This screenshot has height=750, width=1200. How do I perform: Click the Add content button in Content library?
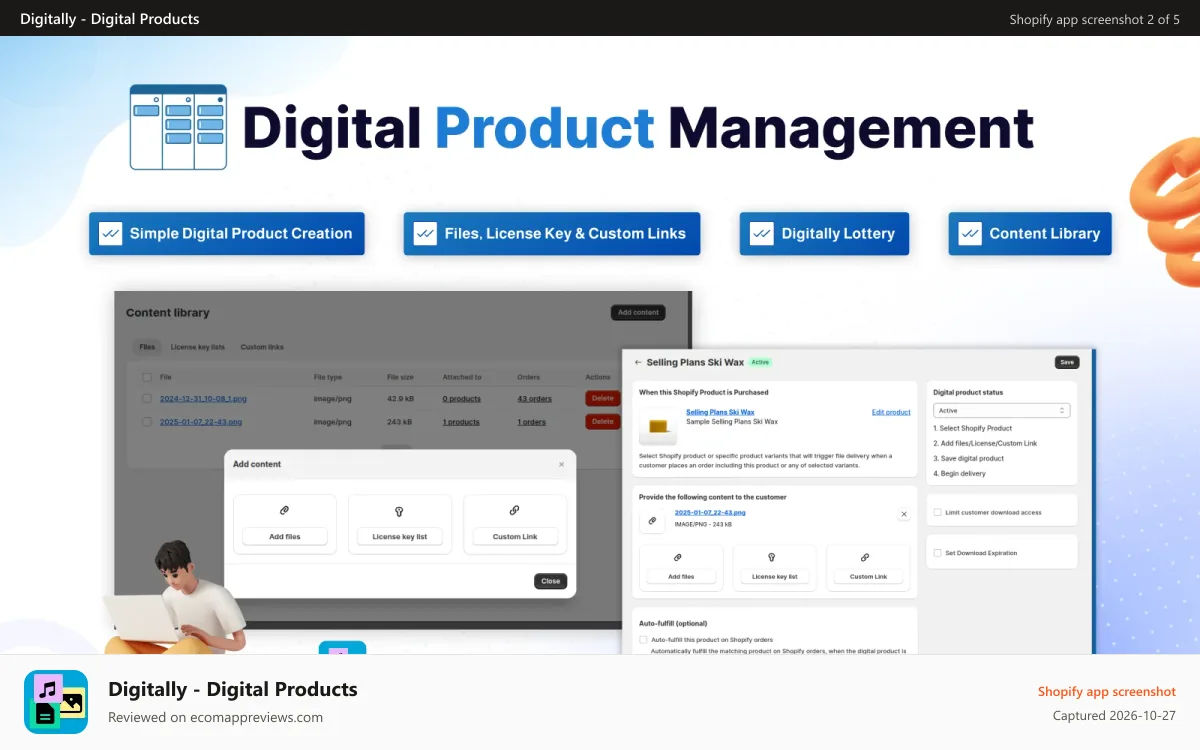click(x=638, y=312)
